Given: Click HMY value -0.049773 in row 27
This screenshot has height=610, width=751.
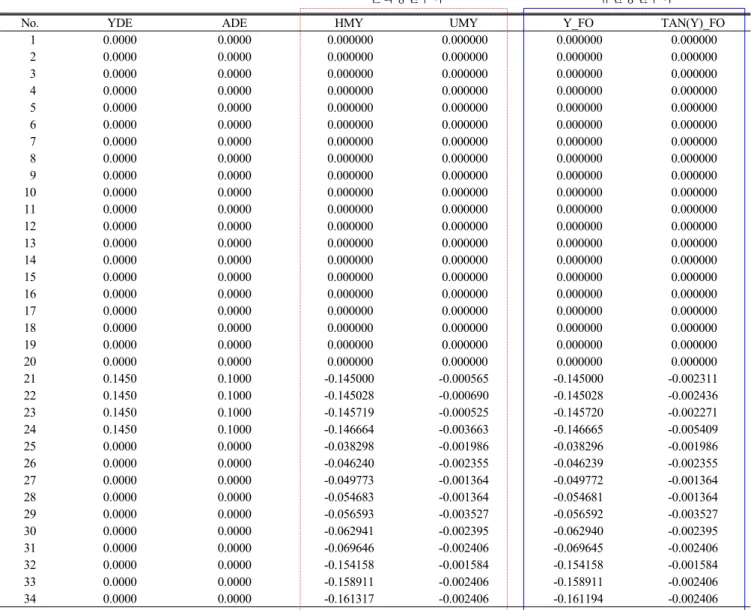Looking at the screenshot, I should [349, 480].
